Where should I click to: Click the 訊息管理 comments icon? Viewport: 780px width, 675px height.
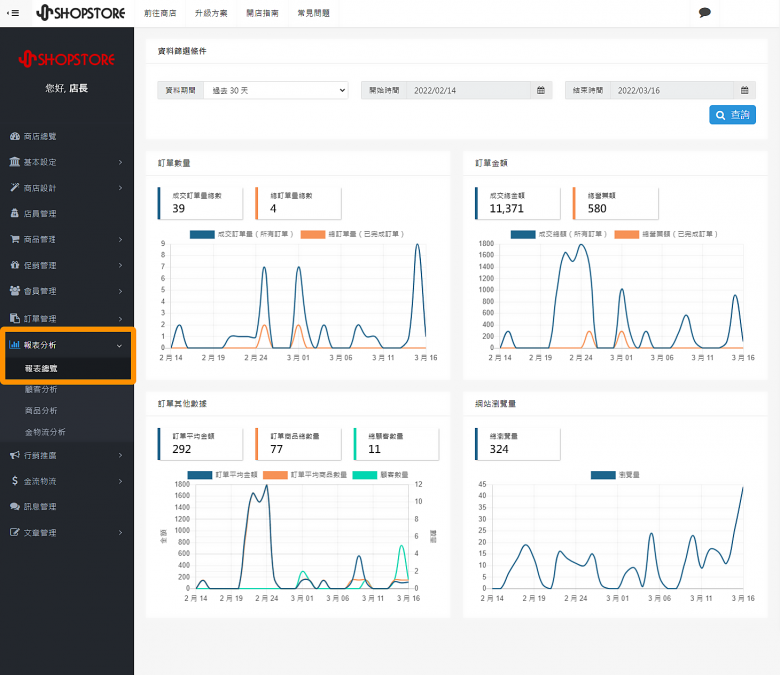(x=15, y=506)
